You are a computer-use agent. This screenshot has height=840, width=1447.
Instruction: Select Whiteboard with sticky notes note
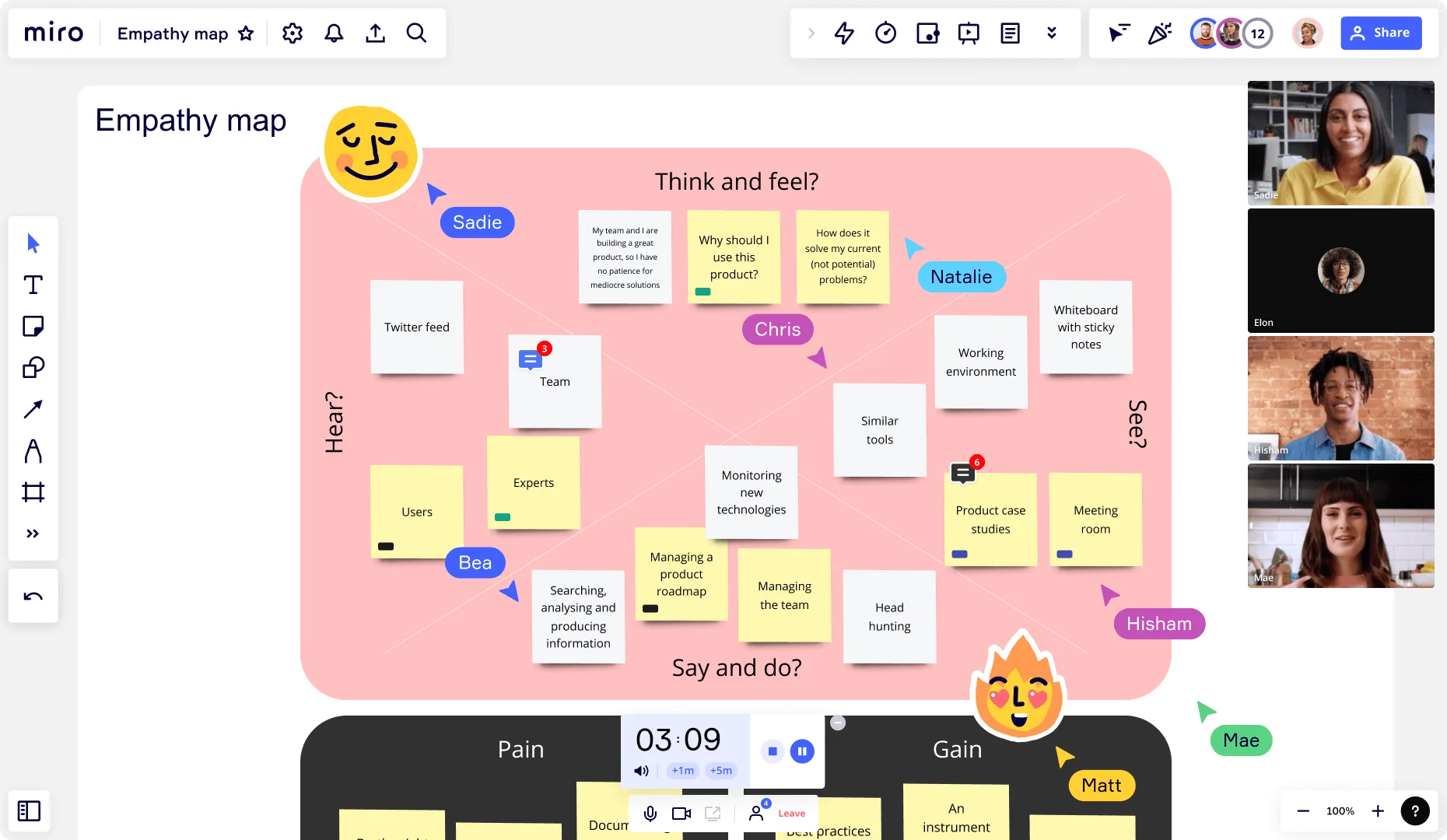coord(1086,327)
